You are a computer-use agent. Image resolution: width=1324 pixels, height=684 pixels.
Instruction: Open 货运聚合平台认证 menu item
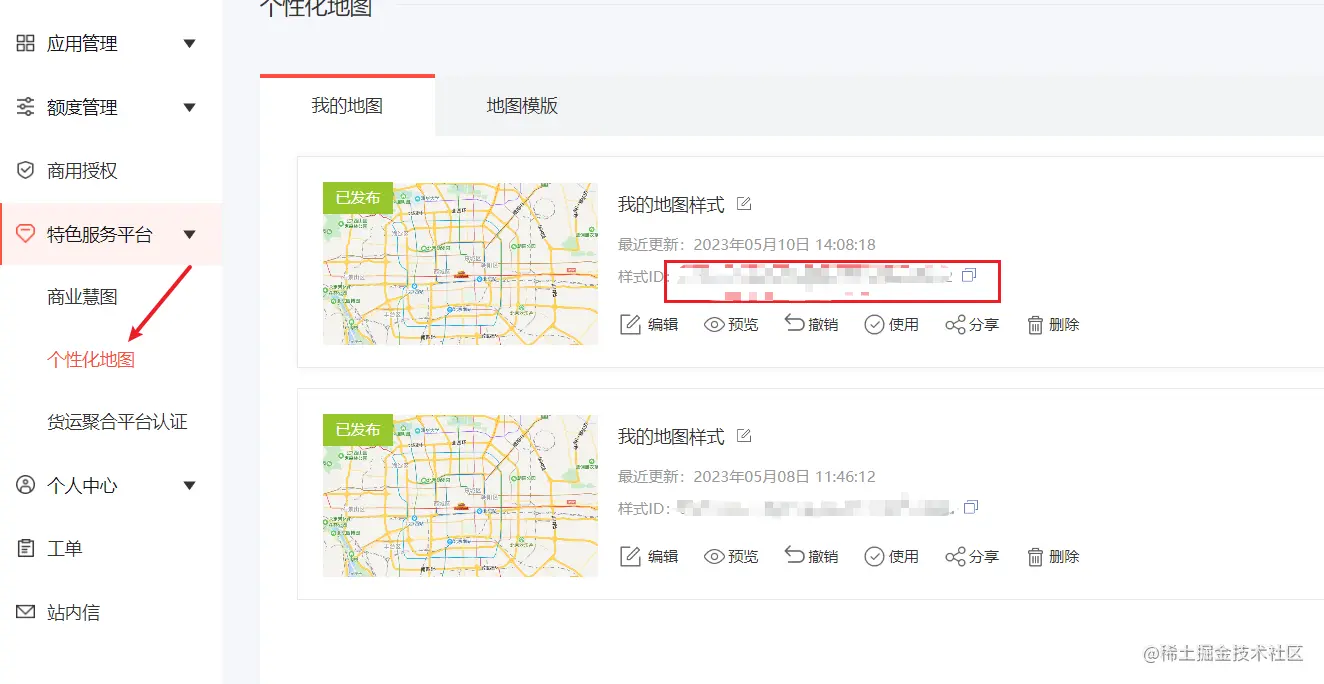117,422
